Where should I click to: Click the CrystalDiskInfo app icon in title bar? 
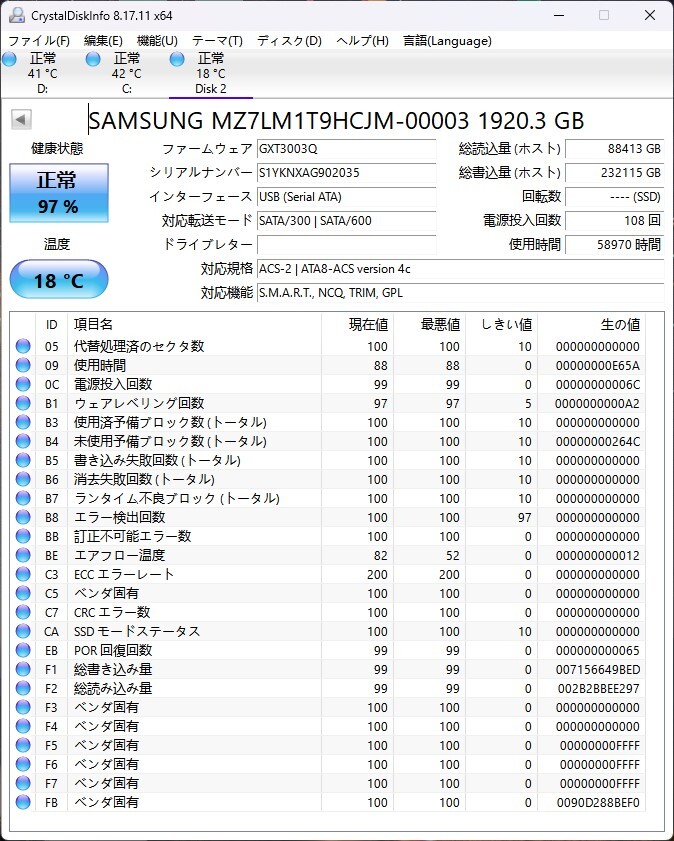click(17, 15)
